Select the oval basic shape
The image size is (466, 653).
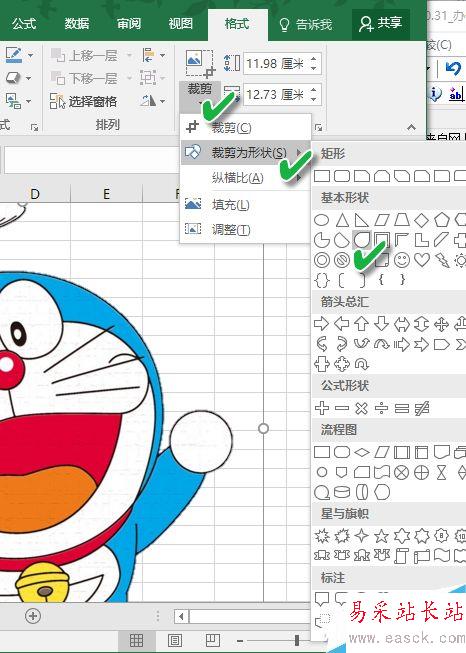(x=321, y=219)
